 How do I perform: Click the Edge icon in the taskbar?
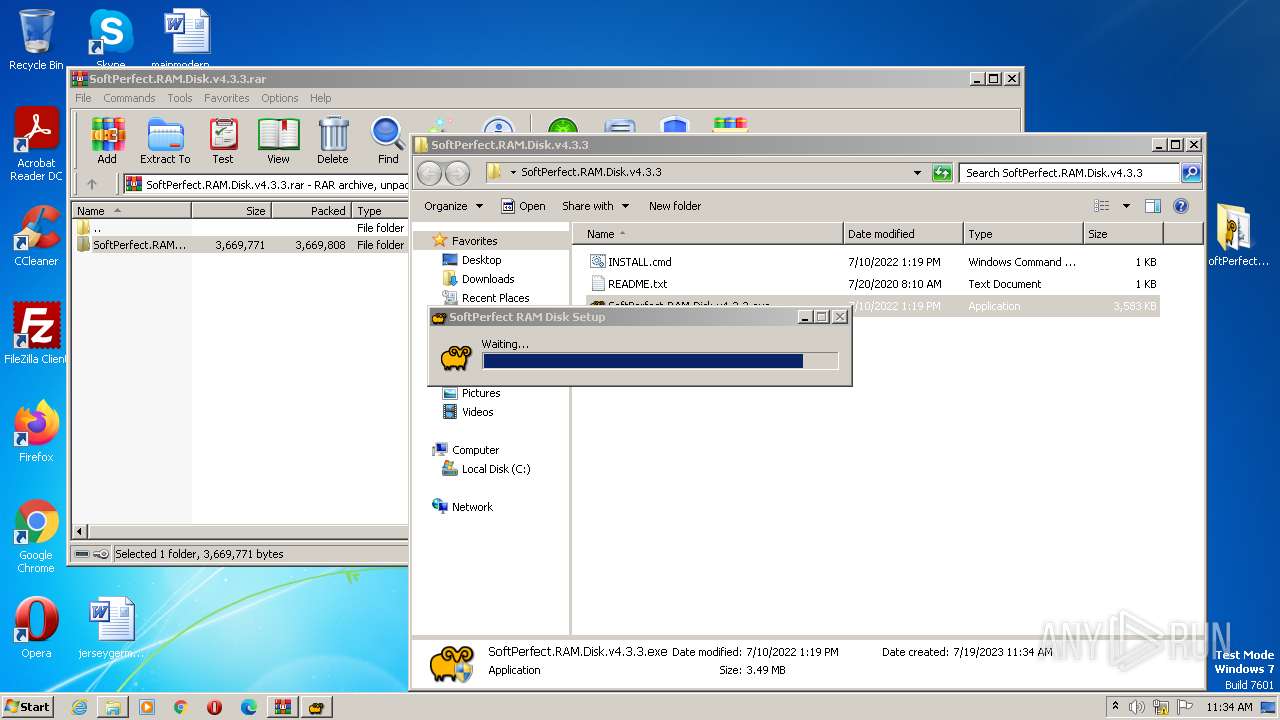point(249,707)
